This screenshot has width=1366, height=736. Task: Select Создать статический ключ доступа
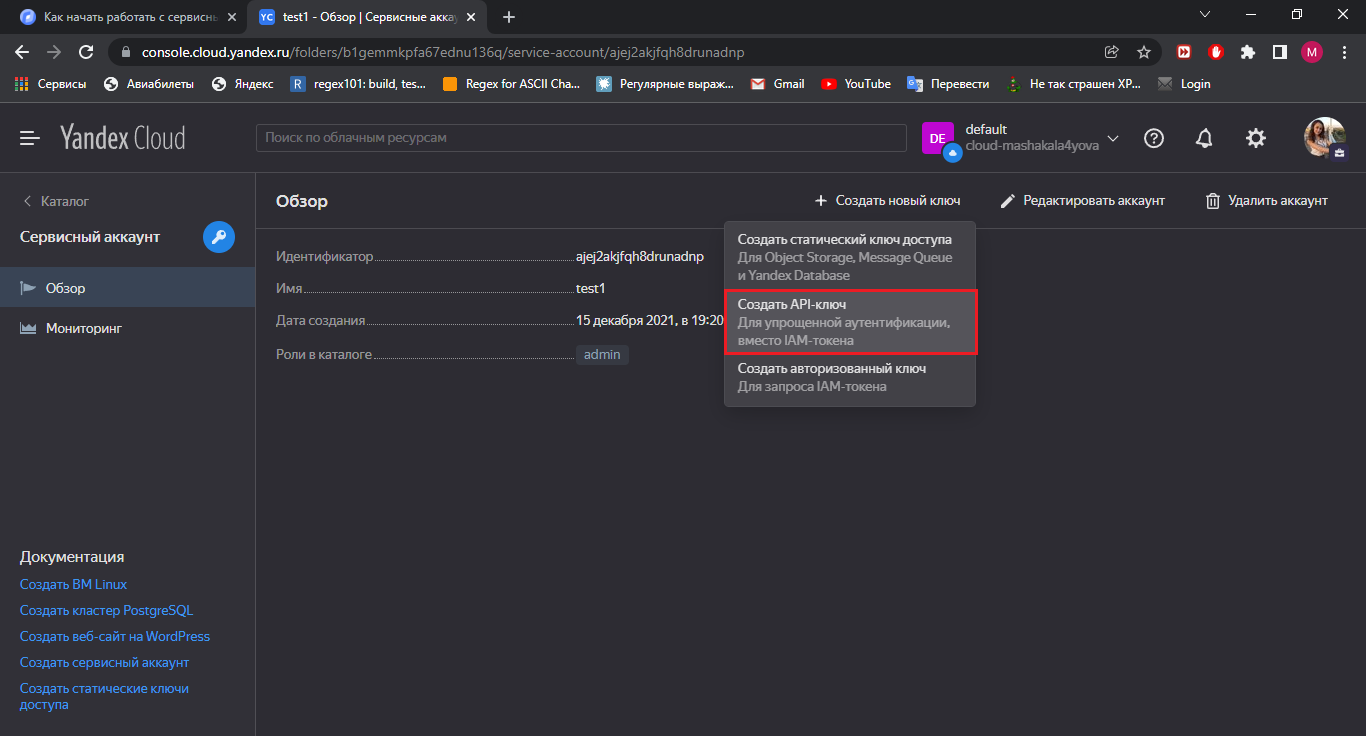850,257
